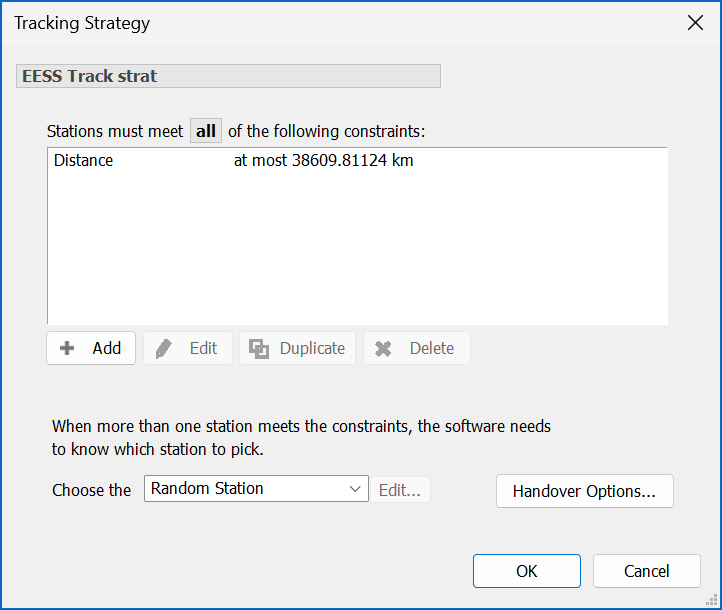Click the chevron arrow of station combo box
Viewport: 722px width, 610px height.
[x=355, y=489]
